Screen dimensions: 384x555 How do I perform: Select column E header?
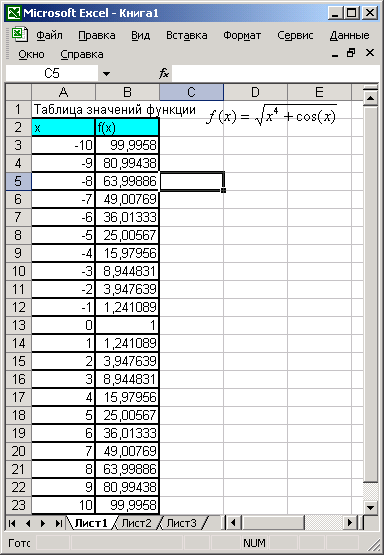pos(319,92)
